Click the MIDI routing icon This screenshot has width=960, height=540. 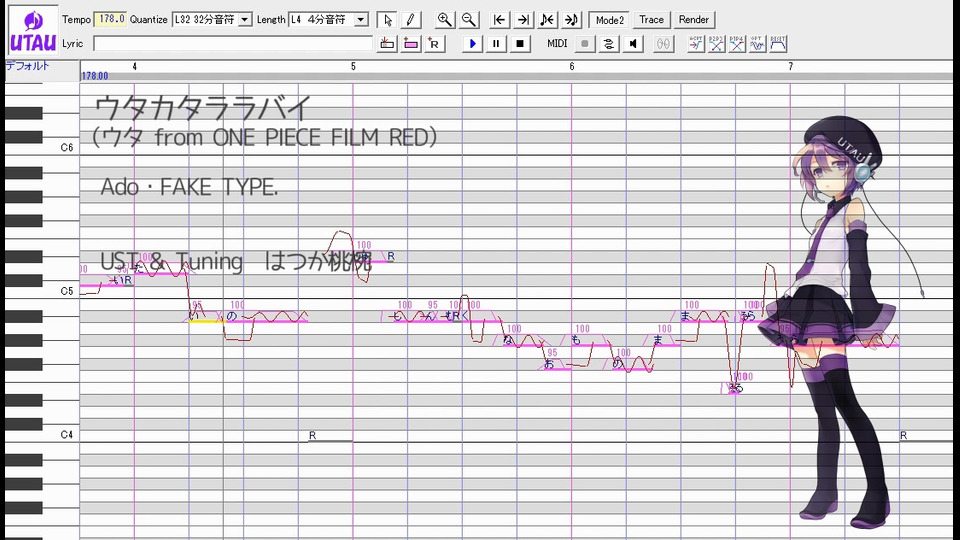(x=609, y=43)
